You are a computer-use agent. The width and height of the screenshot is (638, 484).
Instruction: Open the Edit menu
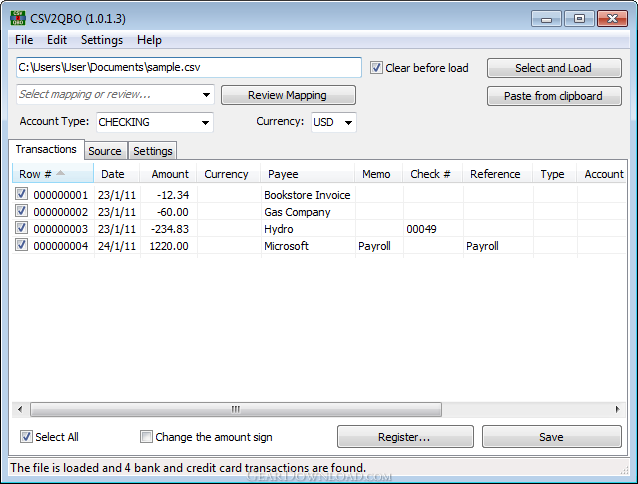pos(57,40)
